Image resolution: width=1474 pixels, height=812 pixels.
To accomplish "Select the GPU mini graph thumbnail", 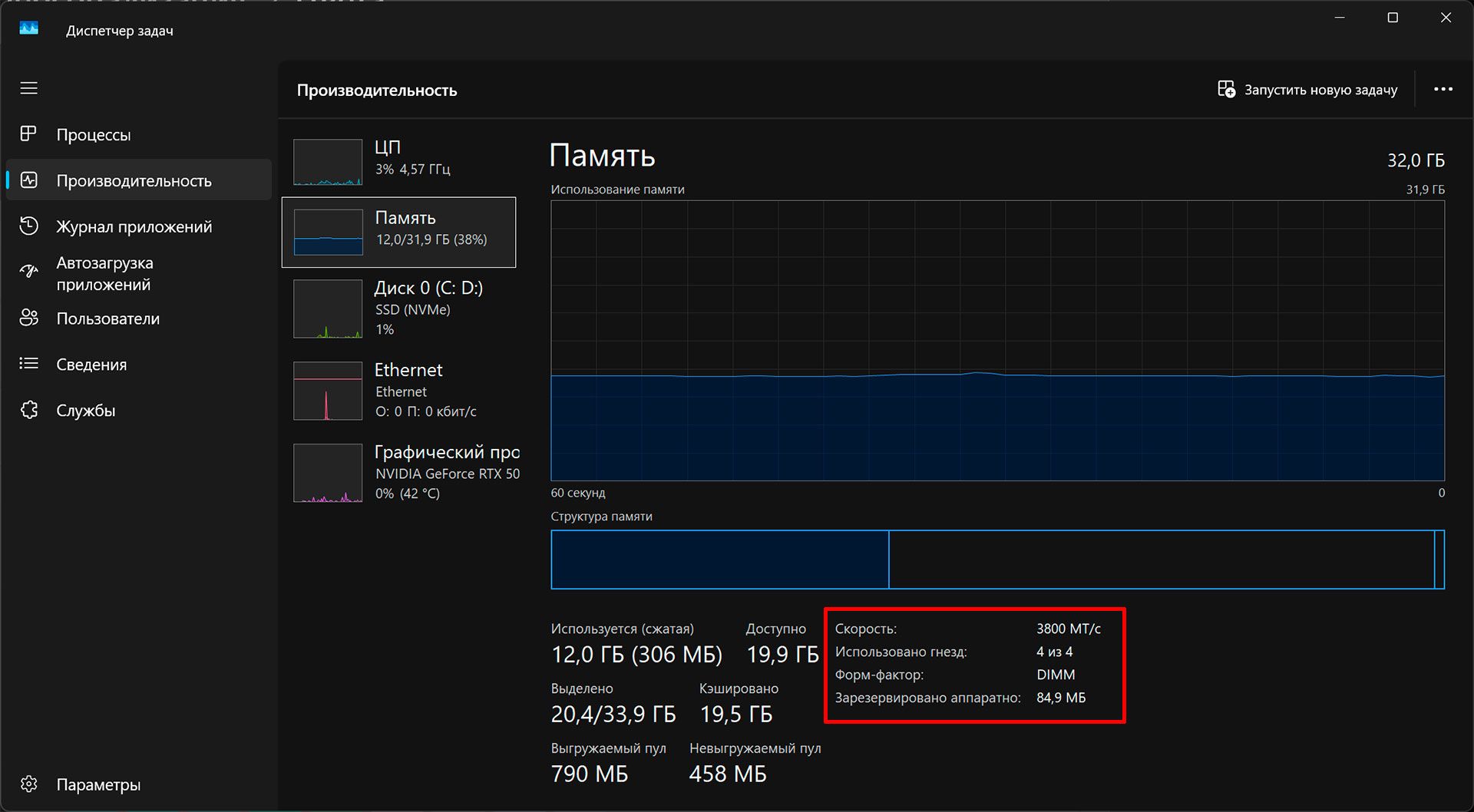I will tap(328, 473).
